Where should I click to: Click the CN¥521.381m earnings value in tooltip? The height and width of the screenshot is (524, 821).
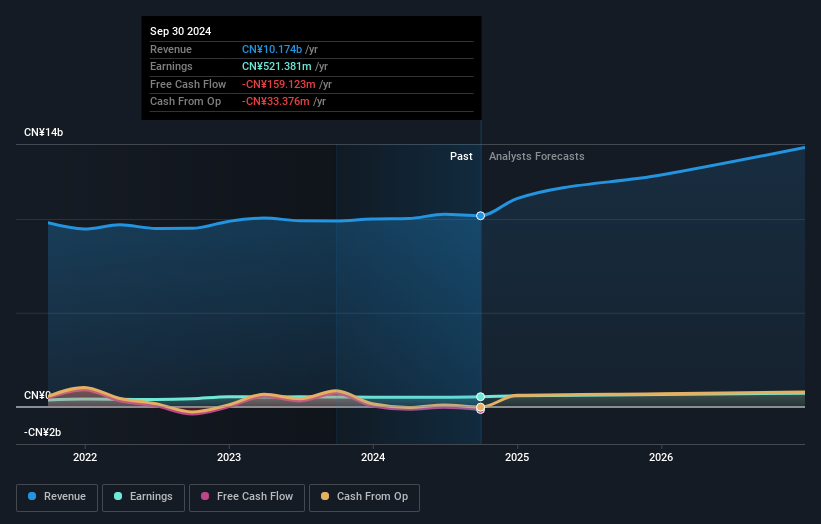click(x=276, y=66)
